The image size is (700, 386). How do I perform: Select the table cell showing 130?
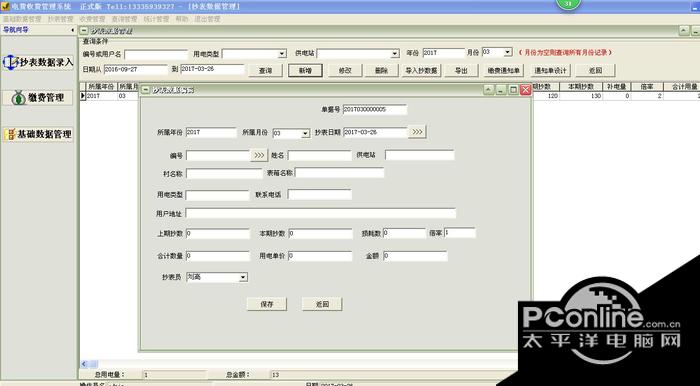click(581, 96)
